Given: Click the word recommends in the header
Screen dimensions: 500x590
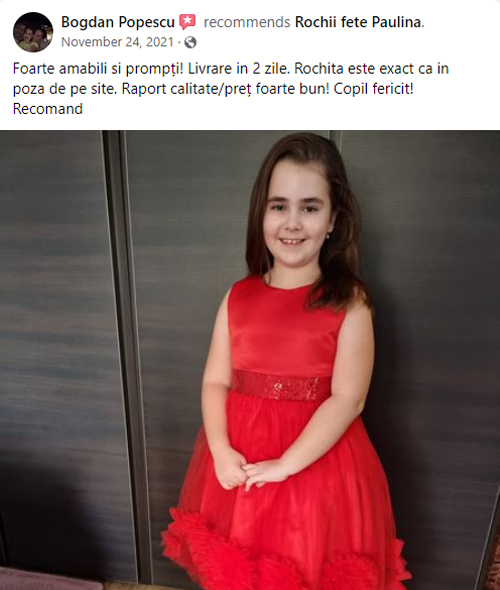Looking at the screenshot, I should tap(247, 23).
